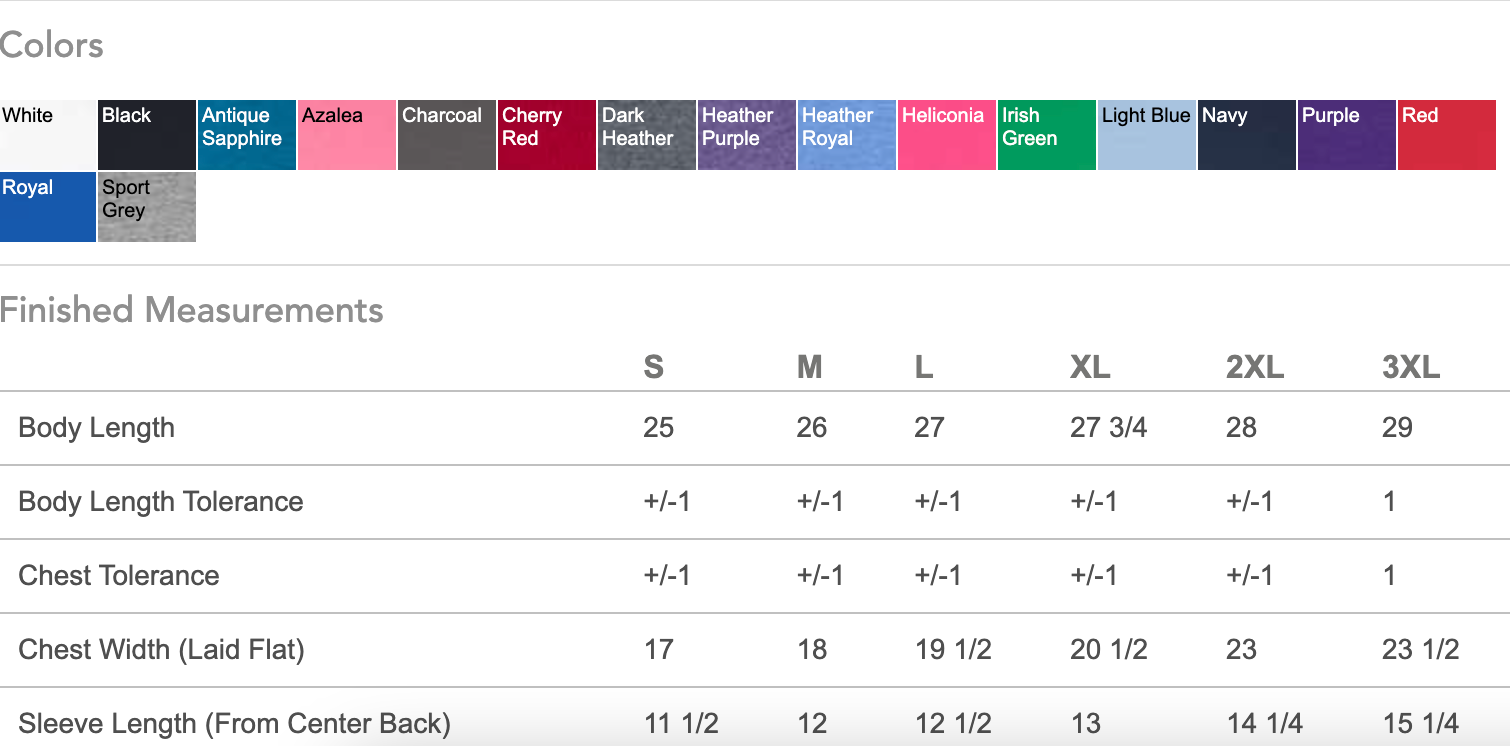The width and height of the screenshot is (1510, 746).
Task: Choose the Sport Grey swatch
Action: 147,207
